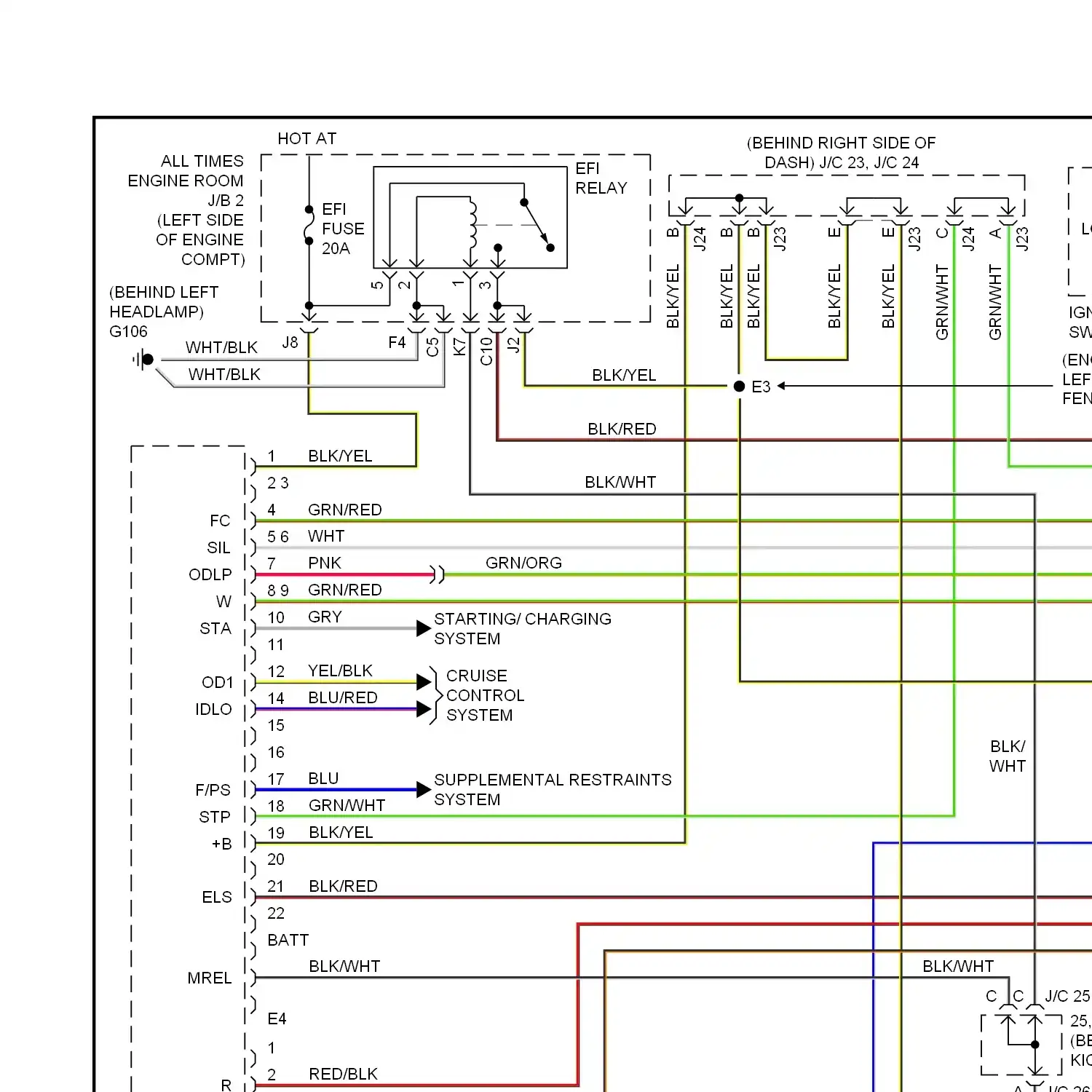The height and width of the screenshot is (1092, 1092).
Task: Click the ODLP terminal label
Action: tap(210, 574)
